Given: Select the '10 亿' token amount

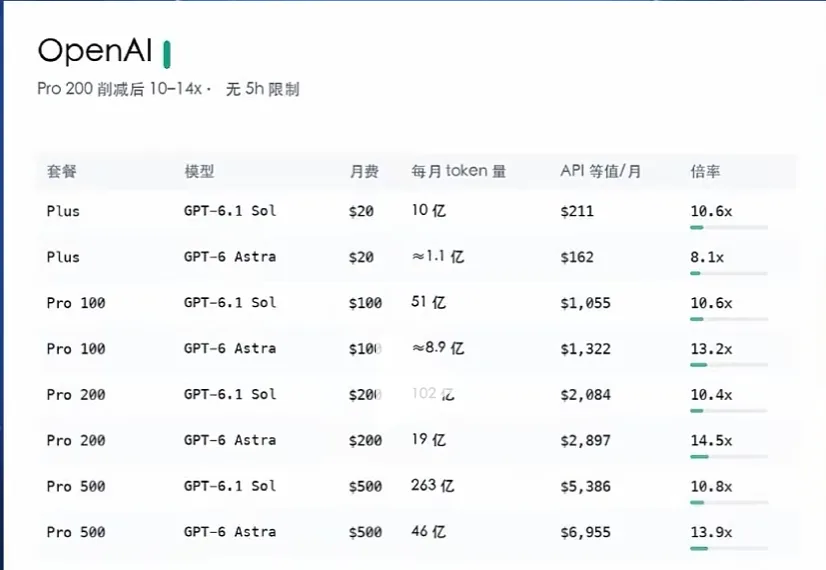Looking at the screenshot, I should coord(429,210).
